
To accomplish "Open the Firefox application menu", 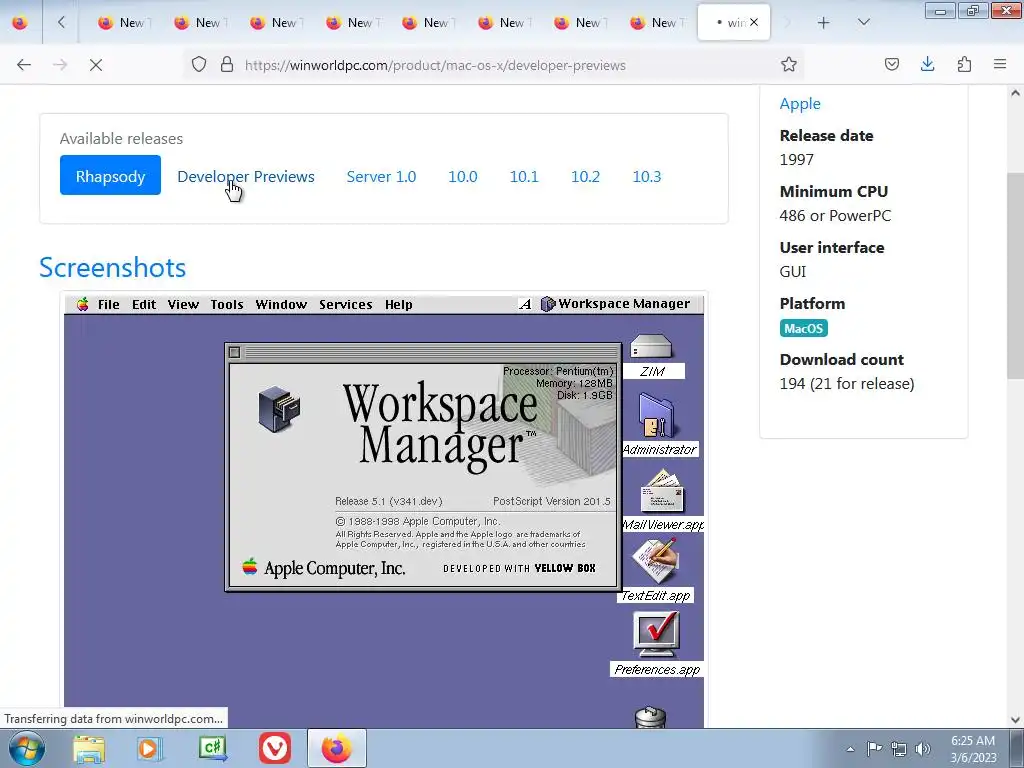I will (x=1000, y=65).
